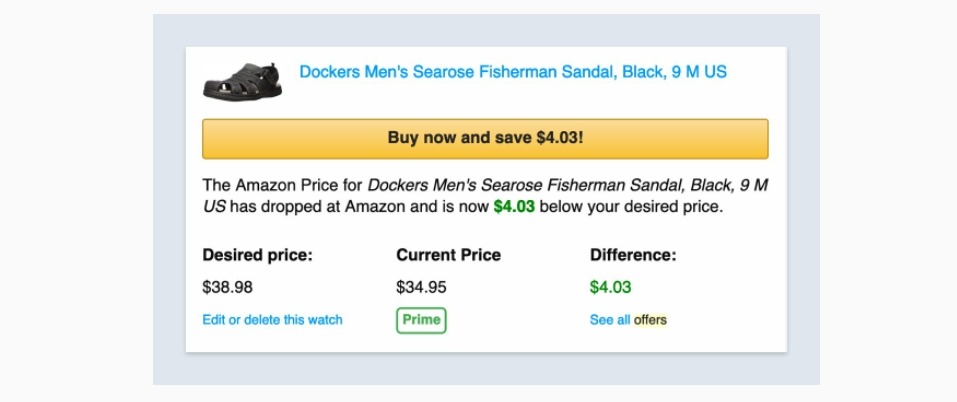This screenshot has width=957, height=402.
Task: Select the $38.98 desired price value
Action: pyautogui.click(x=228, y=287)
